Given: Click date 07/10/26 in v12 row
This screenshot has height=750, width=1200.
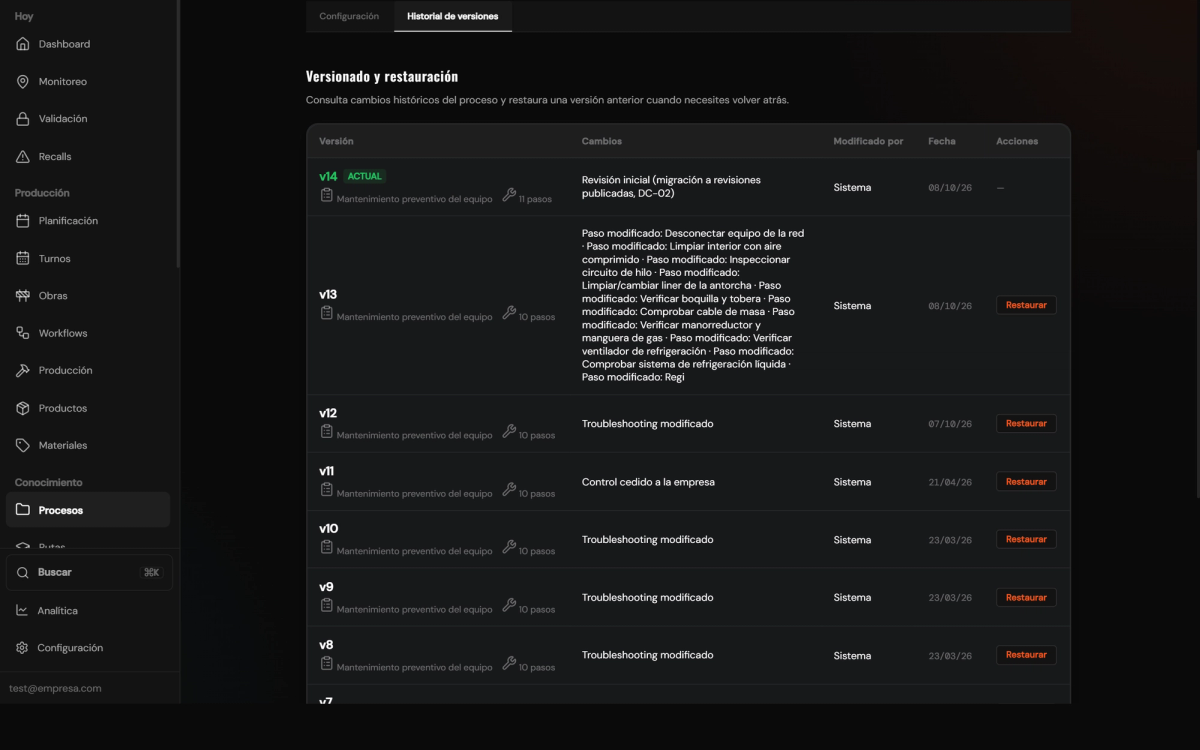Looking at the screenshot, I should 950,424.
